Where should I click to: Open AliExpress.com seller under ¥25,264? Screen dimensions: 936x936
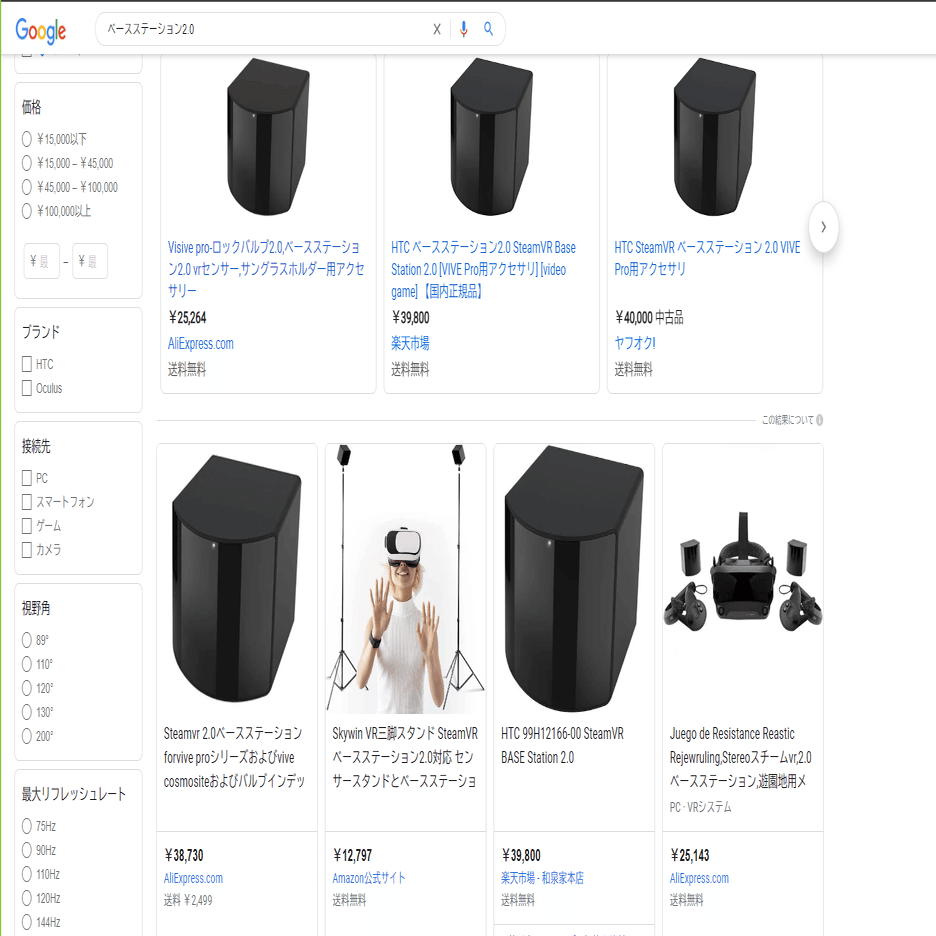click(201, 343)
